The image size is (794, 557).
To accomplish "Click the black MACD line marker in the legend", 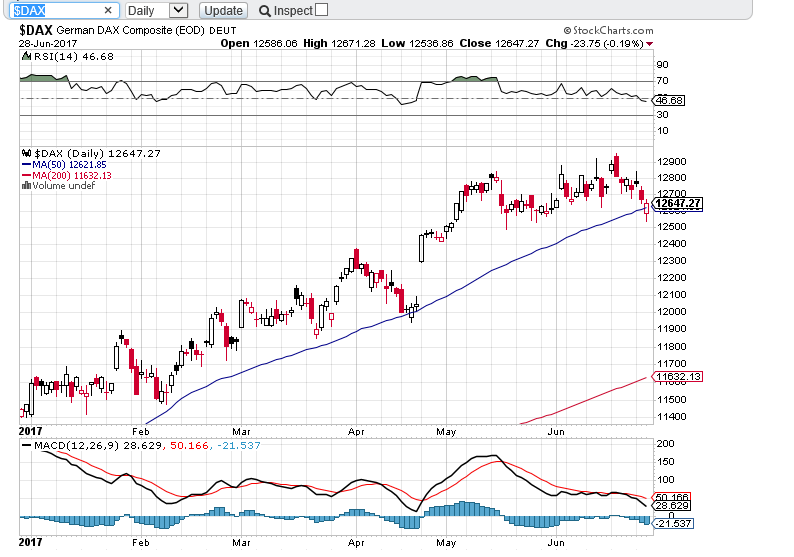I will [x=27, y=446].
